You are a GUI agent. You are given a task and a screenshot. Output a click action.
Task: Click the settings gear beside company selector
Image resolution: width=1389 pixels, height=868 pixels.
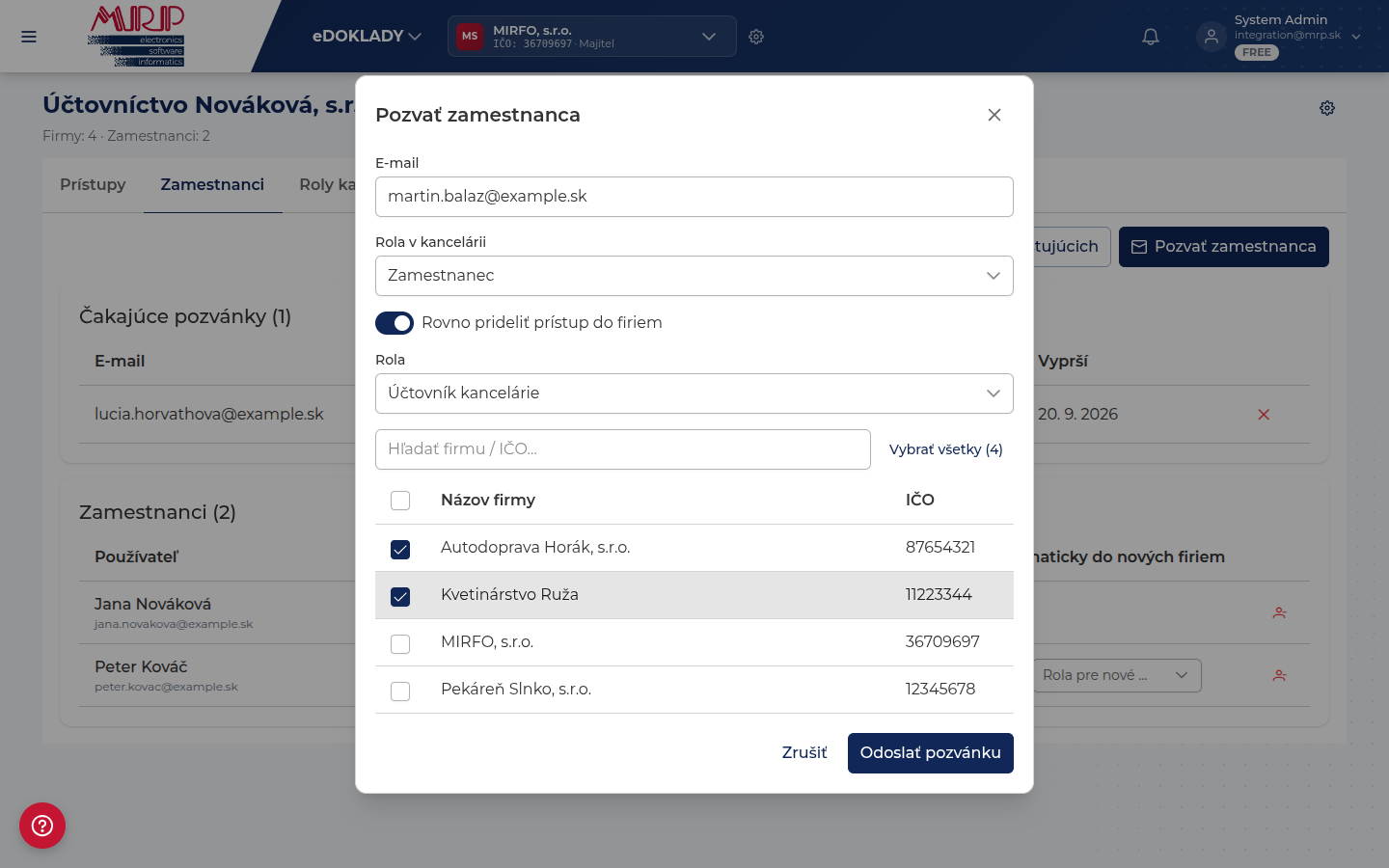(756, 37)
